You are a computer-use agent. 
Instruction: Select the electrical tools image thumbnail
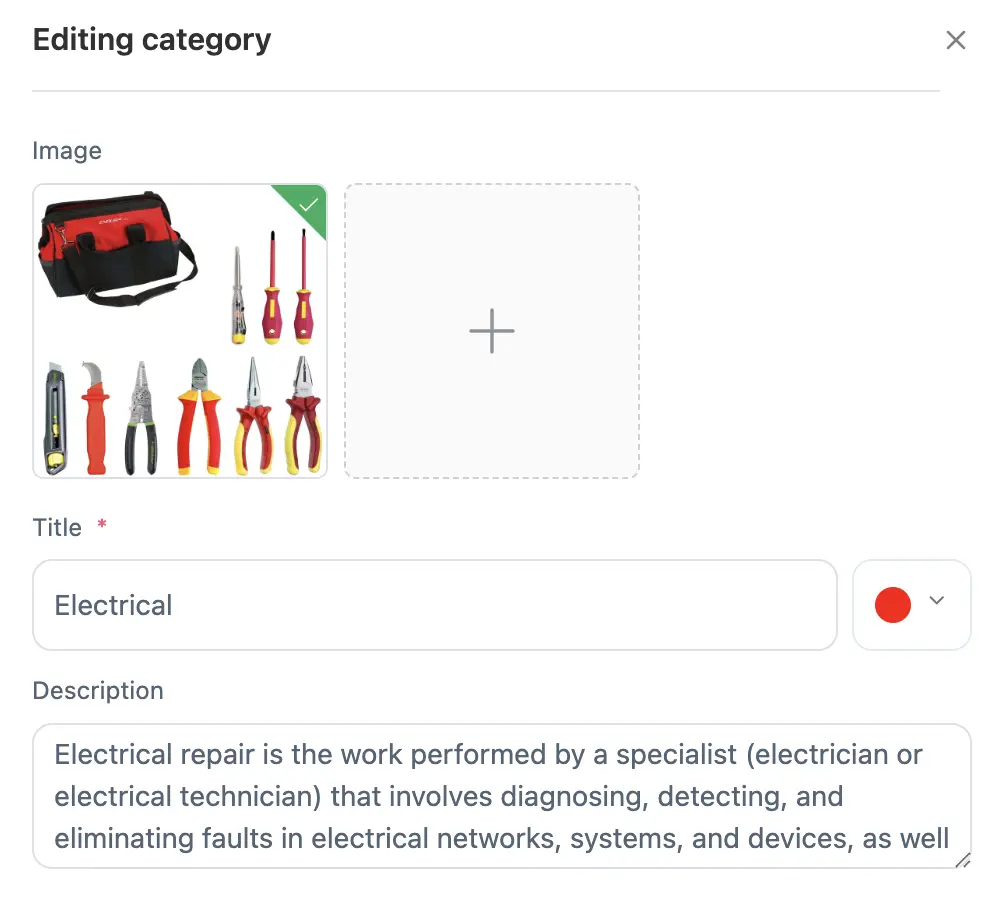click(180, 330)
